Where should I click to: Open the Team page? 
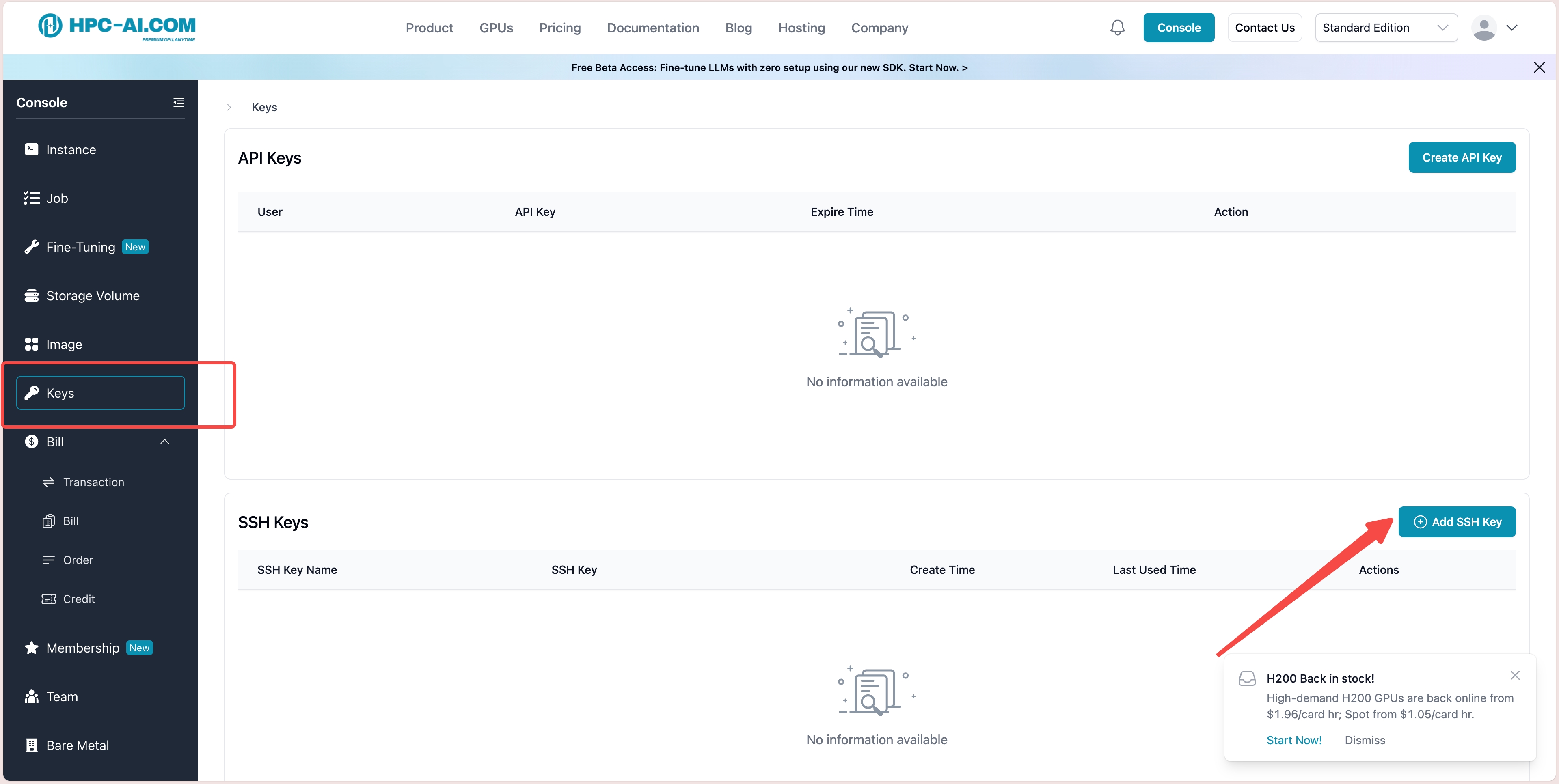tap(62, 696)
